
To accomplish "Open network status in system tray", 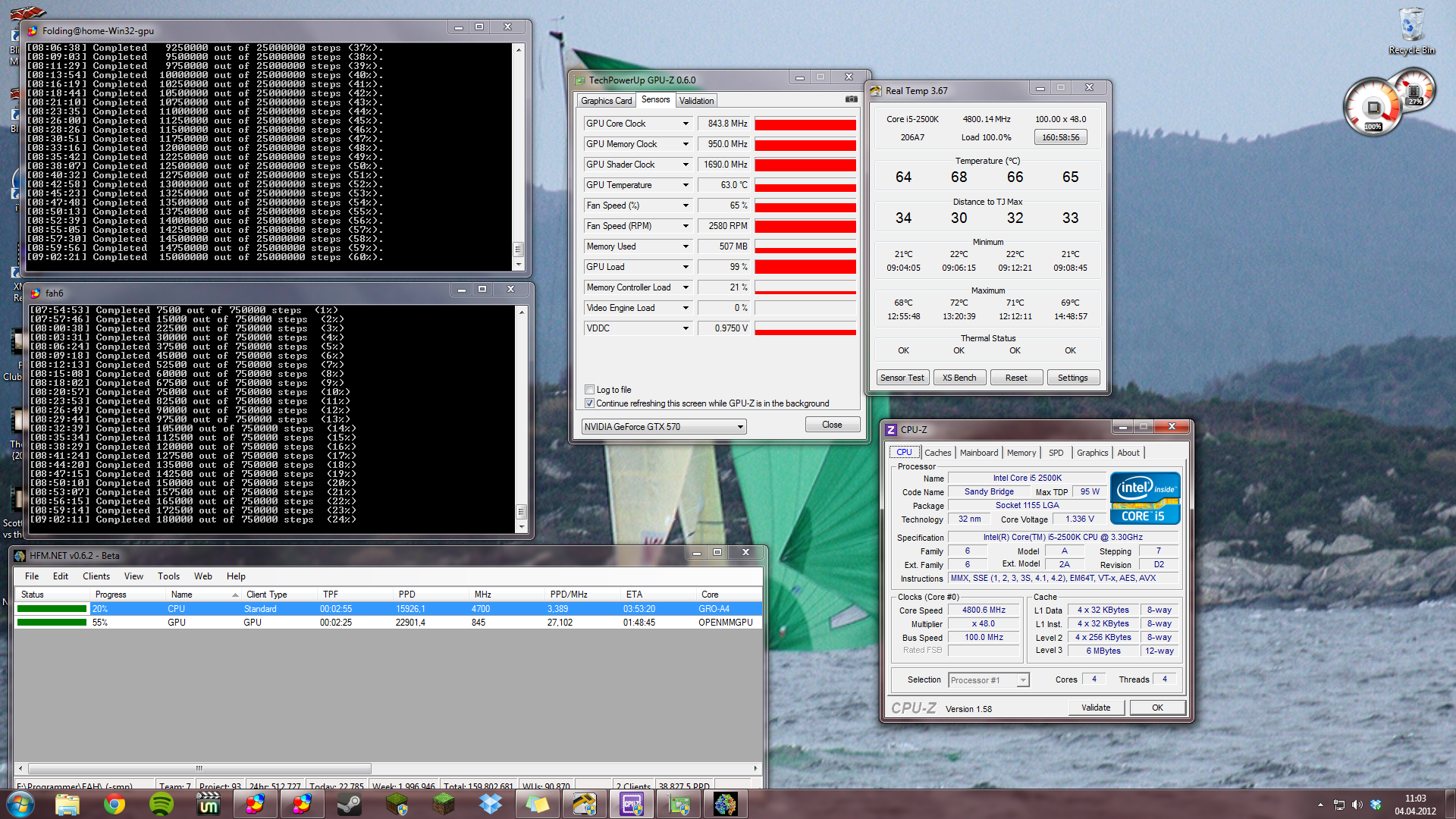I will tap(1338, 805).
